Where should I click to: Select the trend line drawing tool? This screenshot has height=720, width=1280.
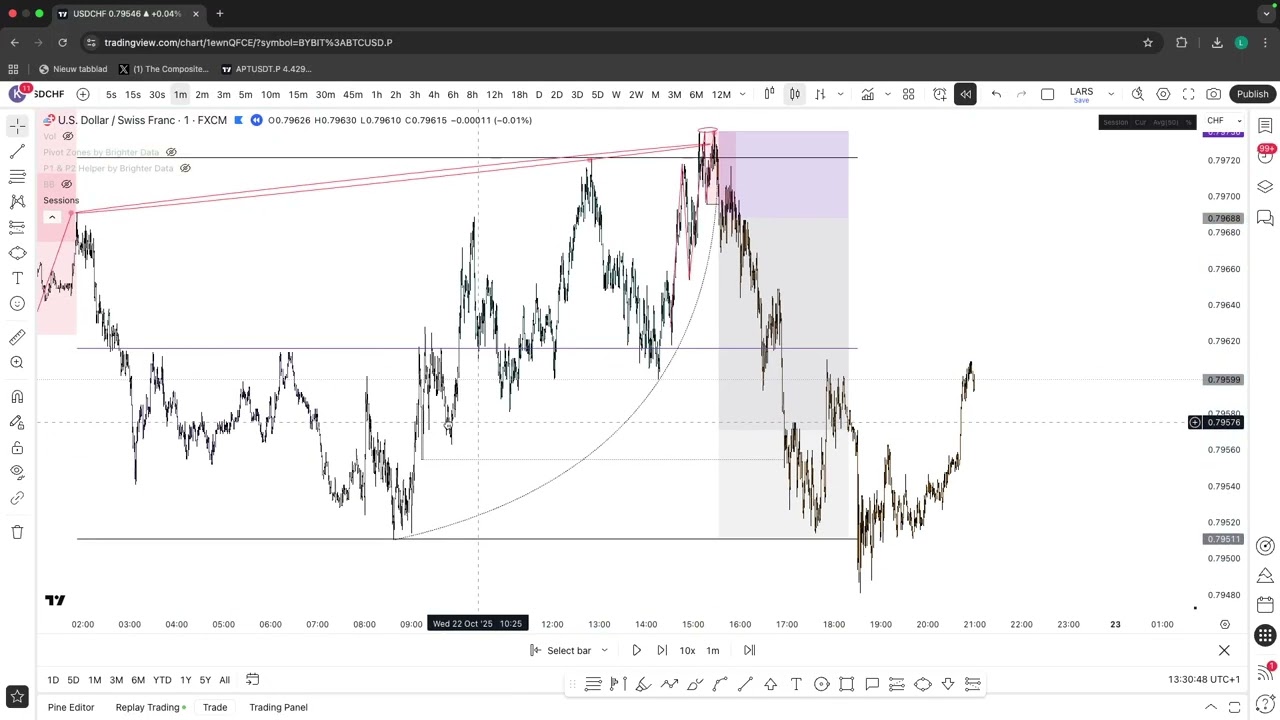click(17, 151)
